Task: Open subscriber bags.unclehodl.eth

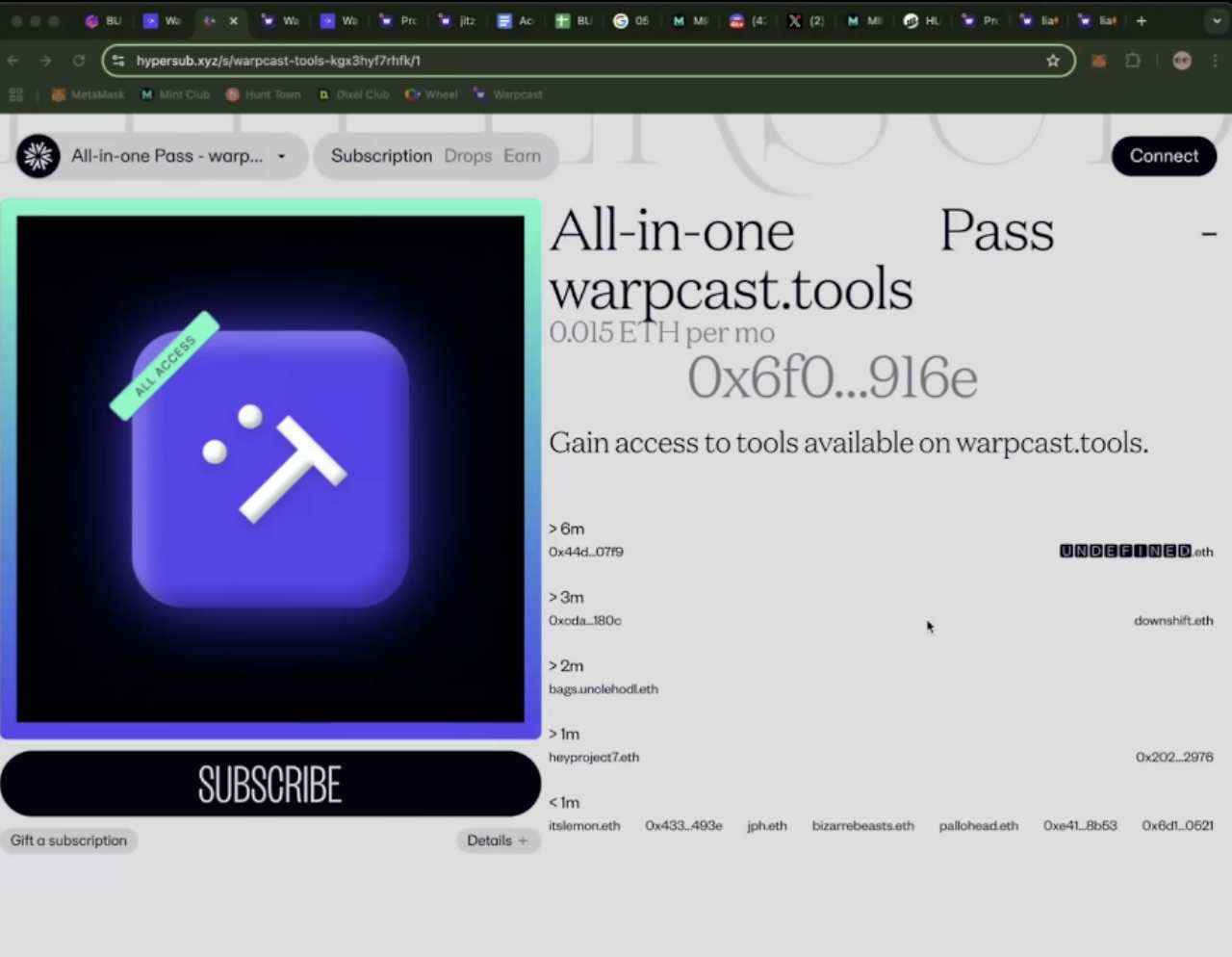Action: pyautogui.click(x=603, y=689)
